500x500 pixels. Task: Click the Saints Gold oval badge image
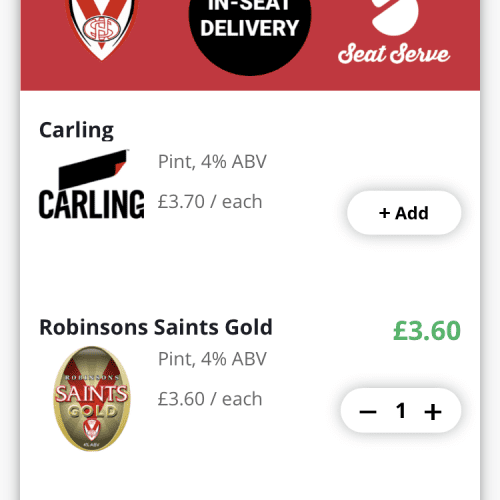[x=92, y=399]
